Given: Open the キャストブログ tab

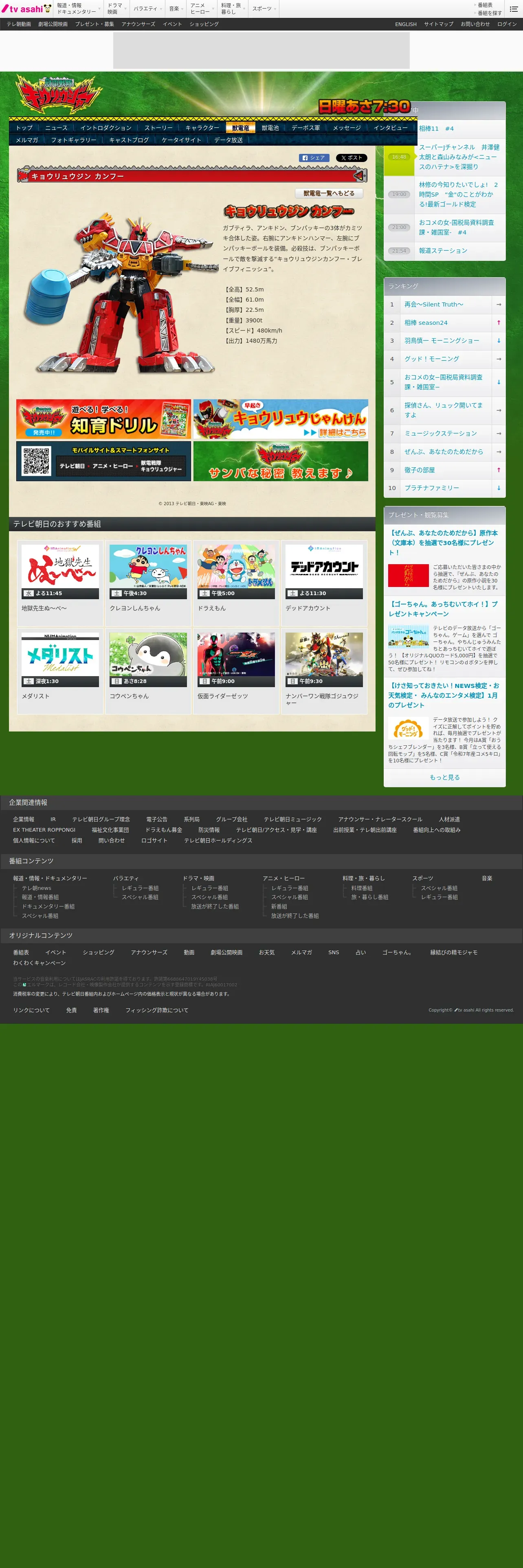Looking at the screenshot, I should 129,140.
